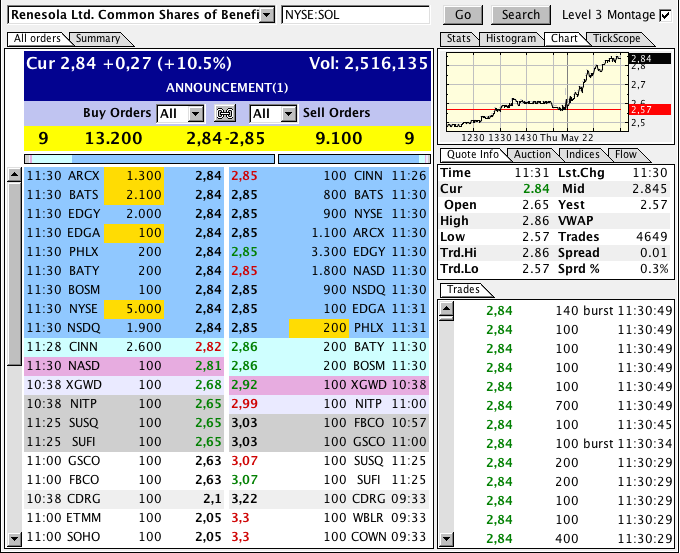Screen dimensions: 680x553
Task: Open the Auction tab
Action: click(x=532, y=154)
